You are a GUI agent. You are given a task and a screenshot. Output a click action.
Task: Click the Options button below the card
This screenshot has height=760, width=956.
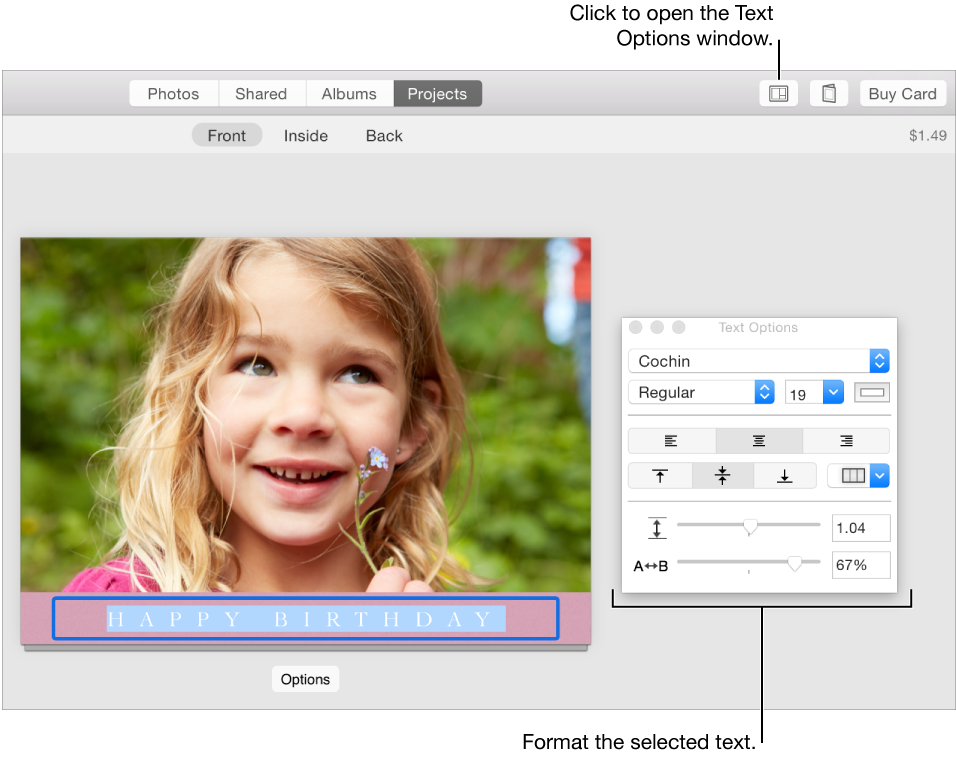coord(305,679)
